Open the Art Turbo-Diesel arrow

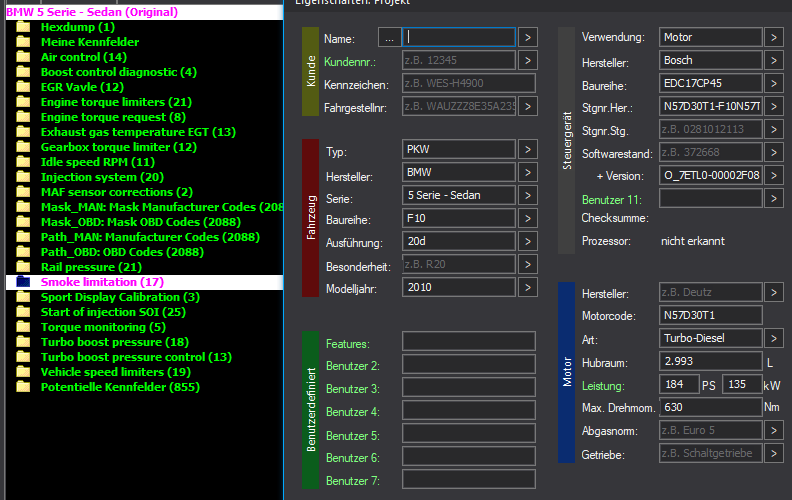click(x=774, y=338)
